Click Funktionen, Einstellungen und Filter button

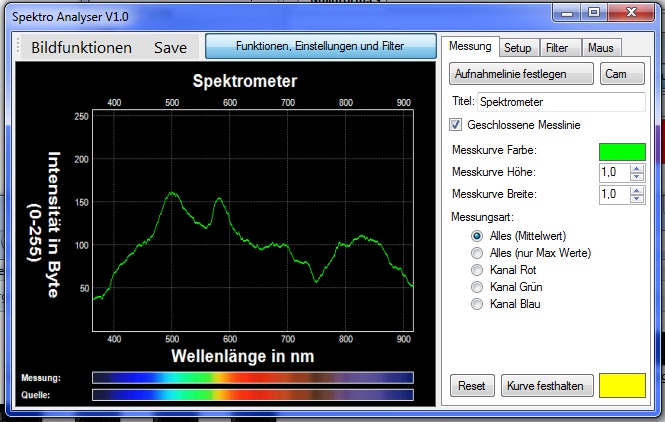(x=321, y=47)
